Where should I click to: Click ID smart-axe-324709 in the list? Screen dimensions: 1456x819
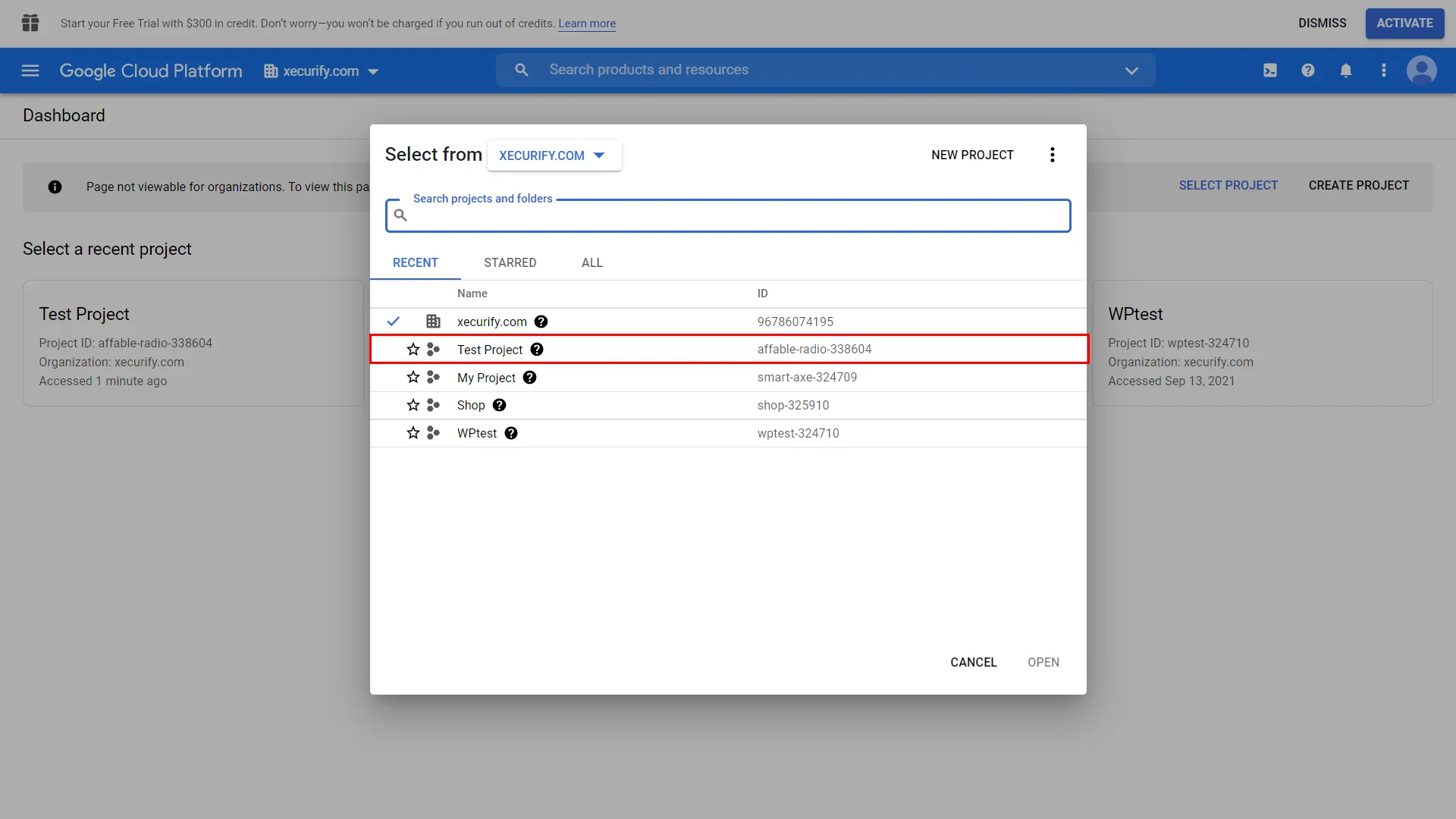click(807, 378)
